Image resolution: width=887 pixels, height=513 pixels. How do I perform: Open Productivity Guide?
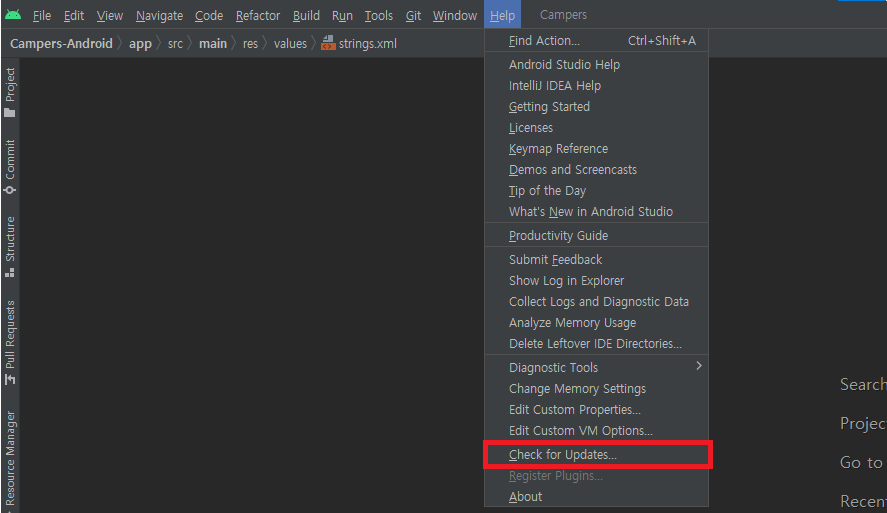click(x=596, y=235)
